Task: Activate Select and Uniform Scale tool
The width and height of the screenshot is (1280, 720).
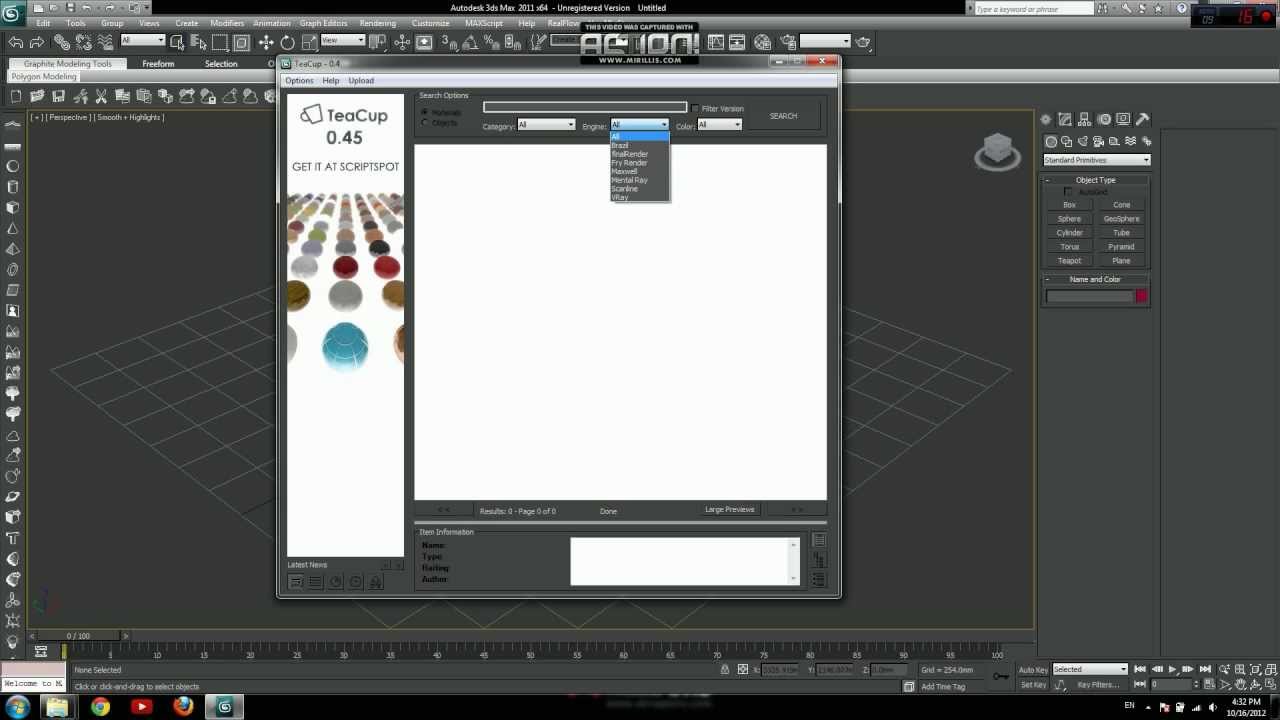Action: (x=309, y=42)
